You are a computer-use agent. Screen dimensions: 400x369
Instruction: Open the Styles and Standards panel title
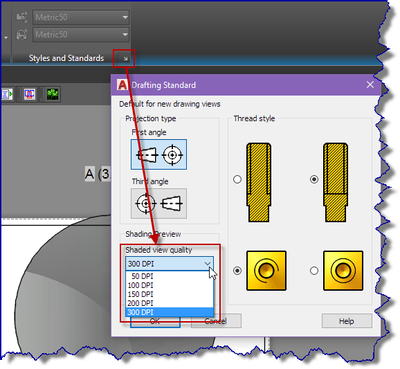[66, 58]
